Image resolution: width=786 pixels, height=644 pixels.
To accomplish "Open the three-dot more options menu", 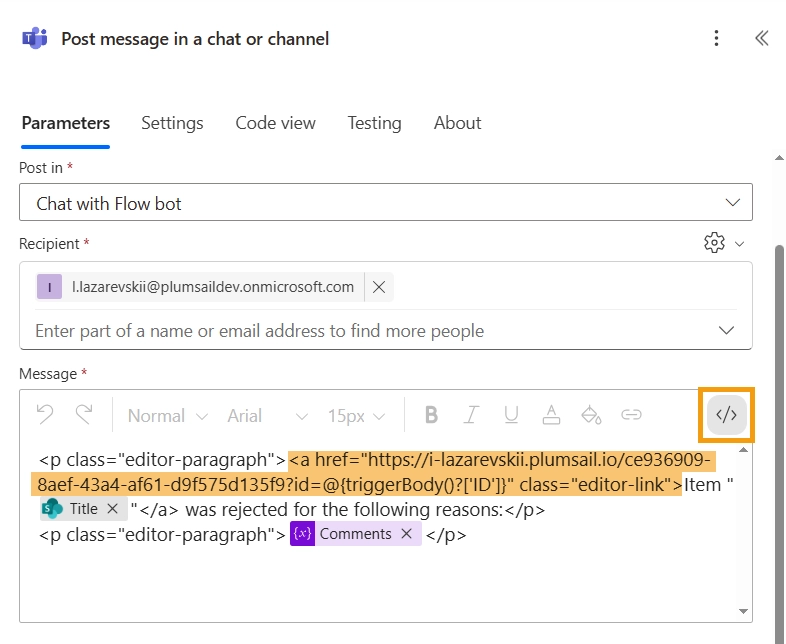I will point(716,39).
